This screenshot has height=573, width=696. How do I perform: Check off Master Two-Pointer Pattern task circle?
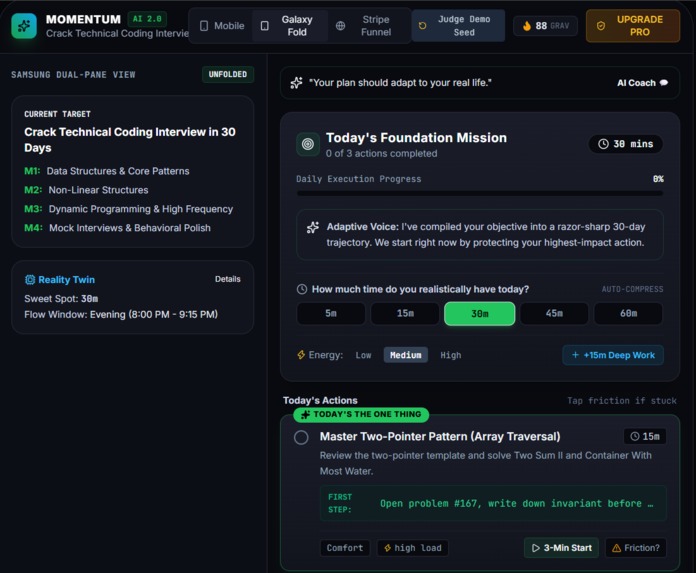coord(301,437)
